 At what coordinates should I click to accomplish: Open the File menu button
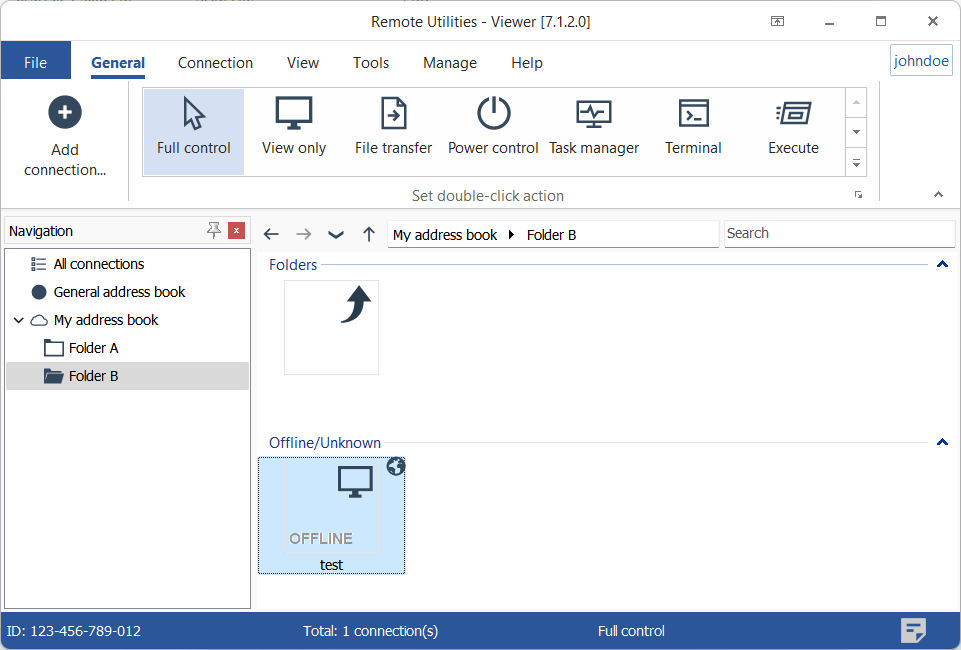pos(35,63)
